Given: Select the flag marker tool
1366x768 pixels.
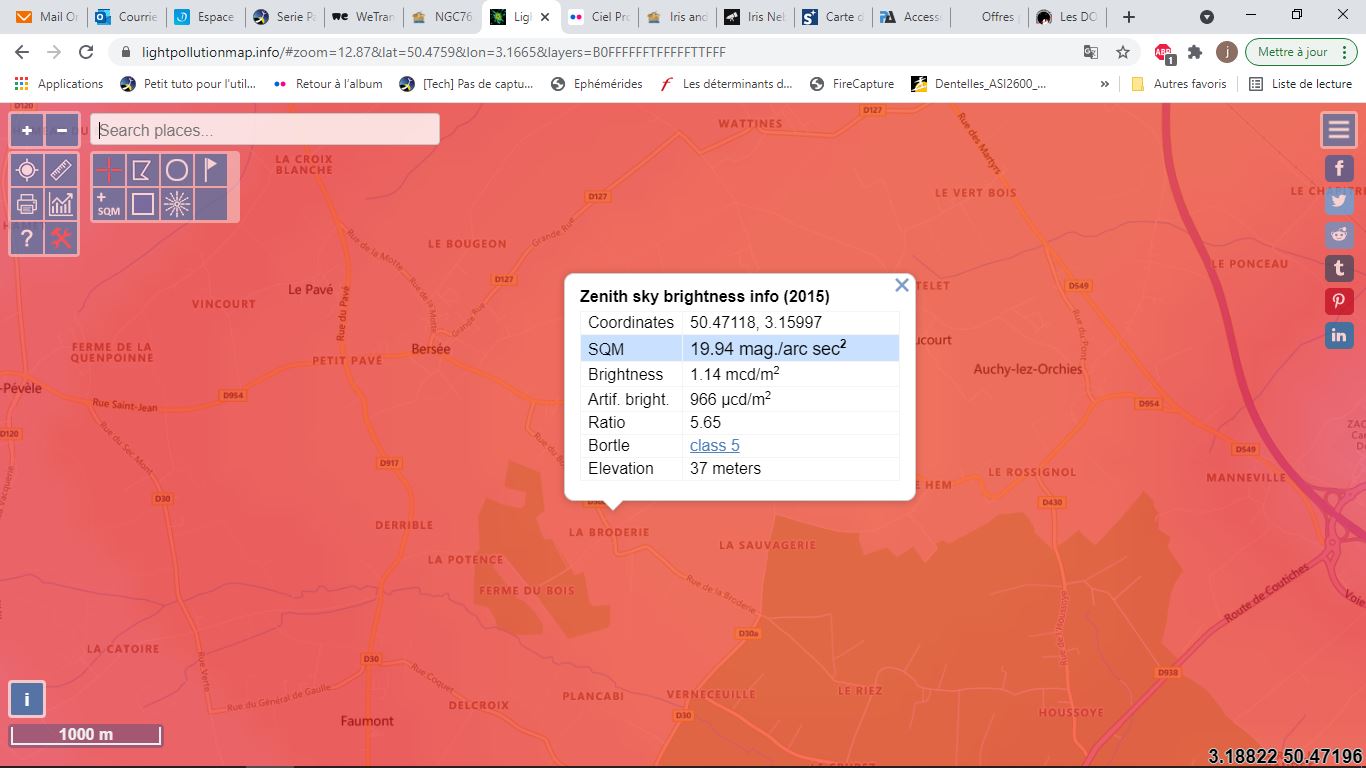Looking at the screenshot, I should 211,170.
